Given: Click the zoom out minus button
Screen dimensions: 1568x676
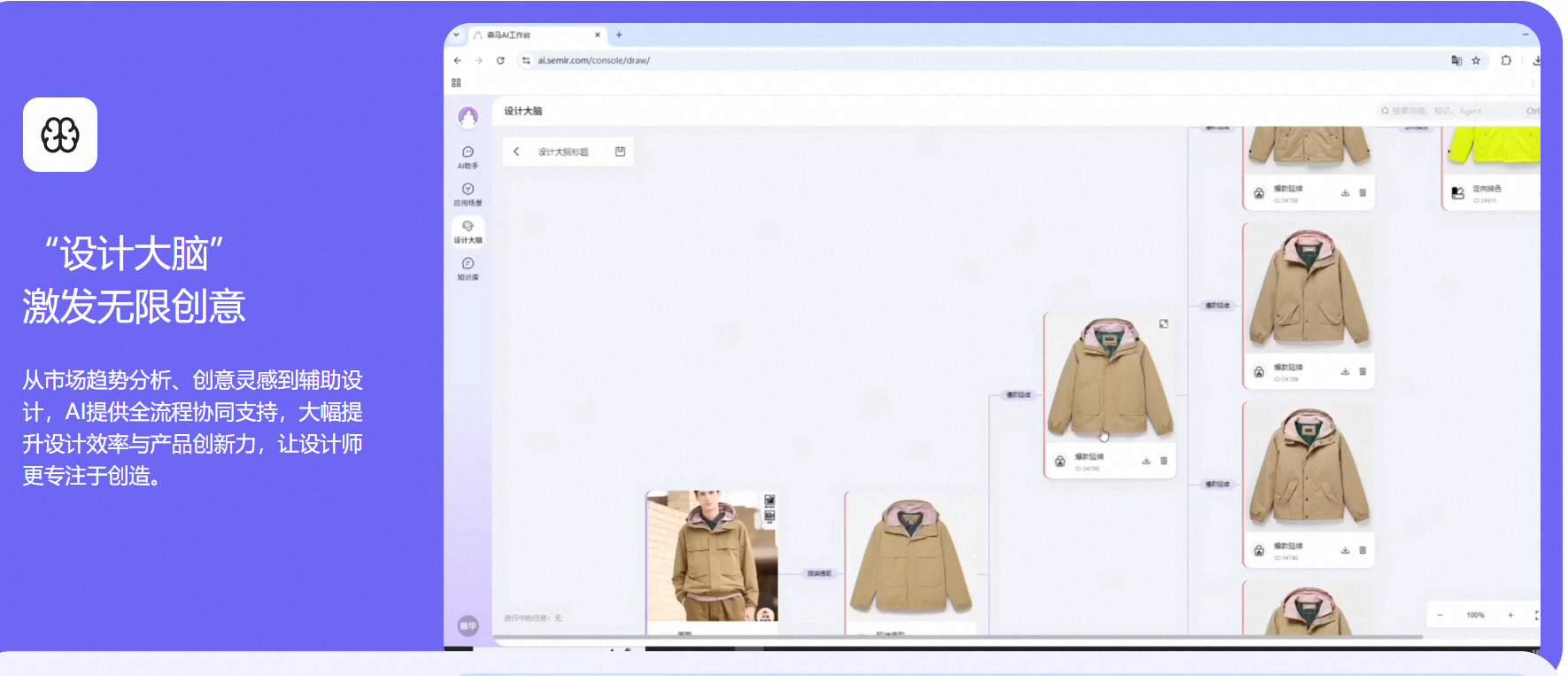Looking at the screenshot, I should point(1440,615).
